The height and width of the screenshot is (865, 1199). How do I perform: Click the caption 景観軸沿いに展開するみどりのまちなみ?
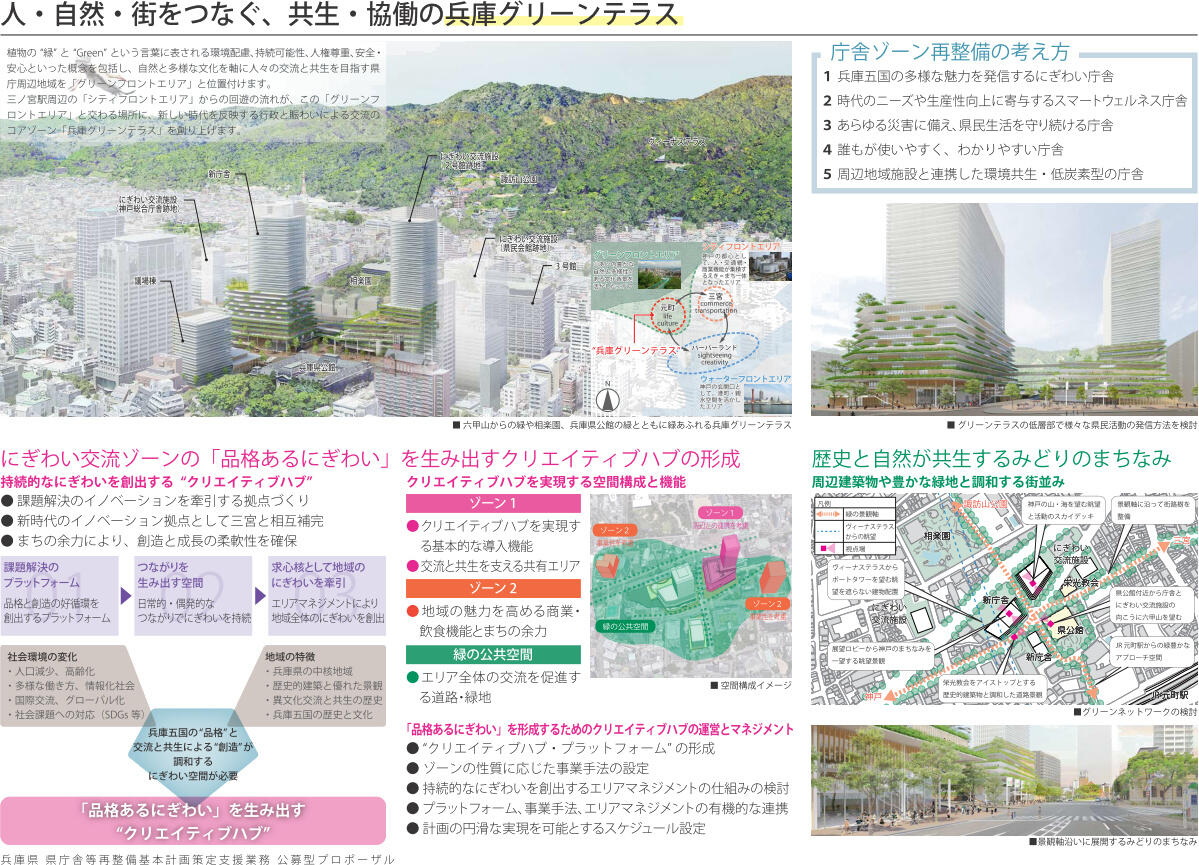tap(1113, 841)
